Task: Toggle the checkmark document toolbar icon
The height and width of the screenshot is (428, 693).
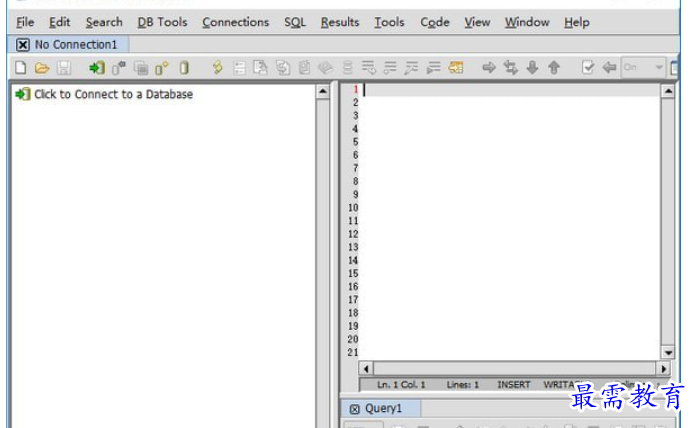Action: coord(588,68)
